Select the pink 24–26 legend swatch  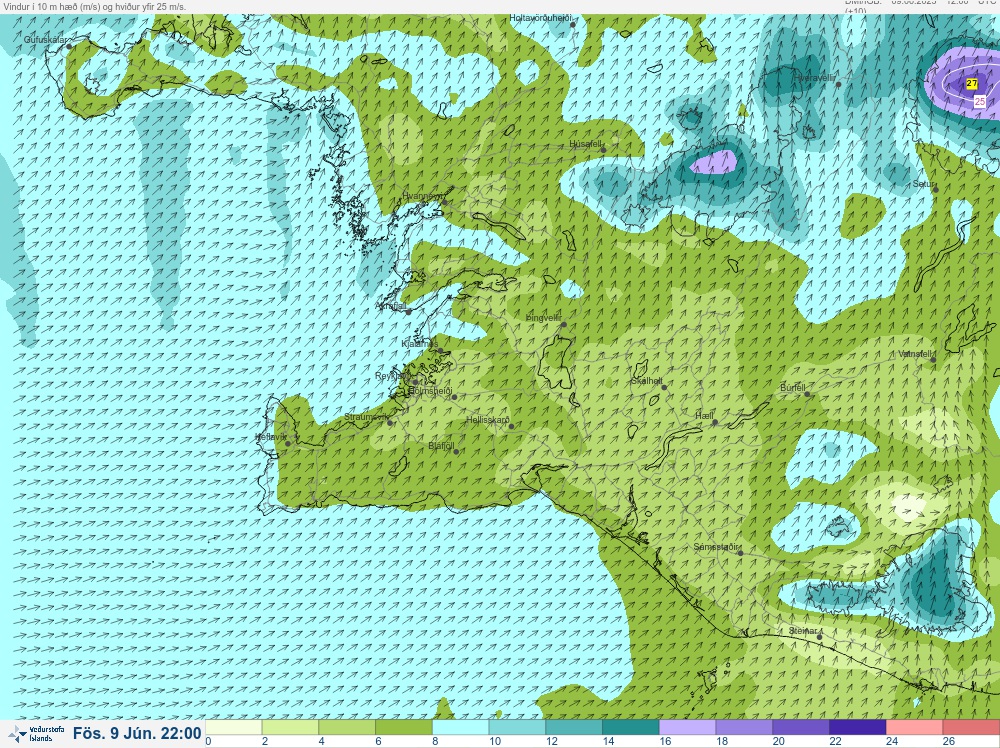click(915, 728)
